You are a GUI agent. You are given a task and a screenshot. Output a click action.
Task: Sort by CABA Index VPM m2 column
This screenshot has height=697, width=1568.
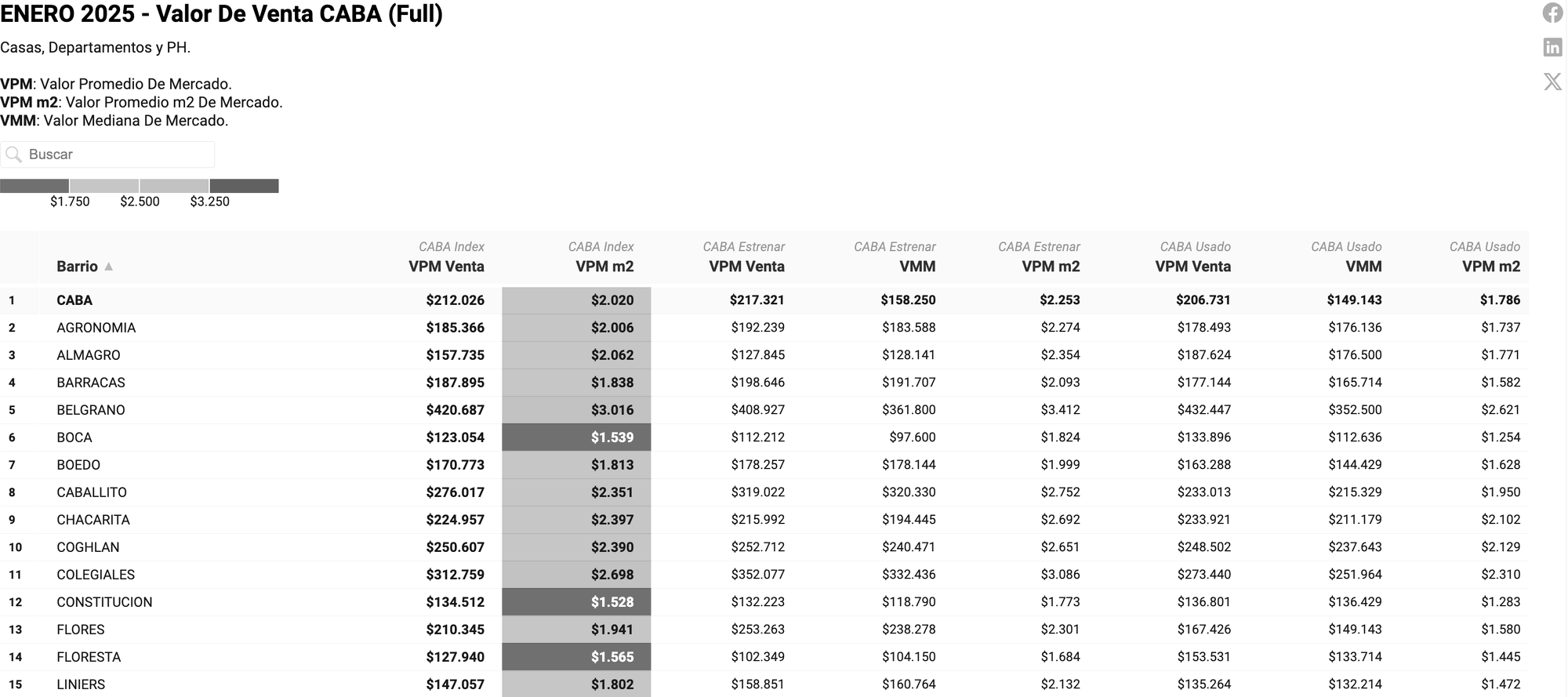[604, 267]
